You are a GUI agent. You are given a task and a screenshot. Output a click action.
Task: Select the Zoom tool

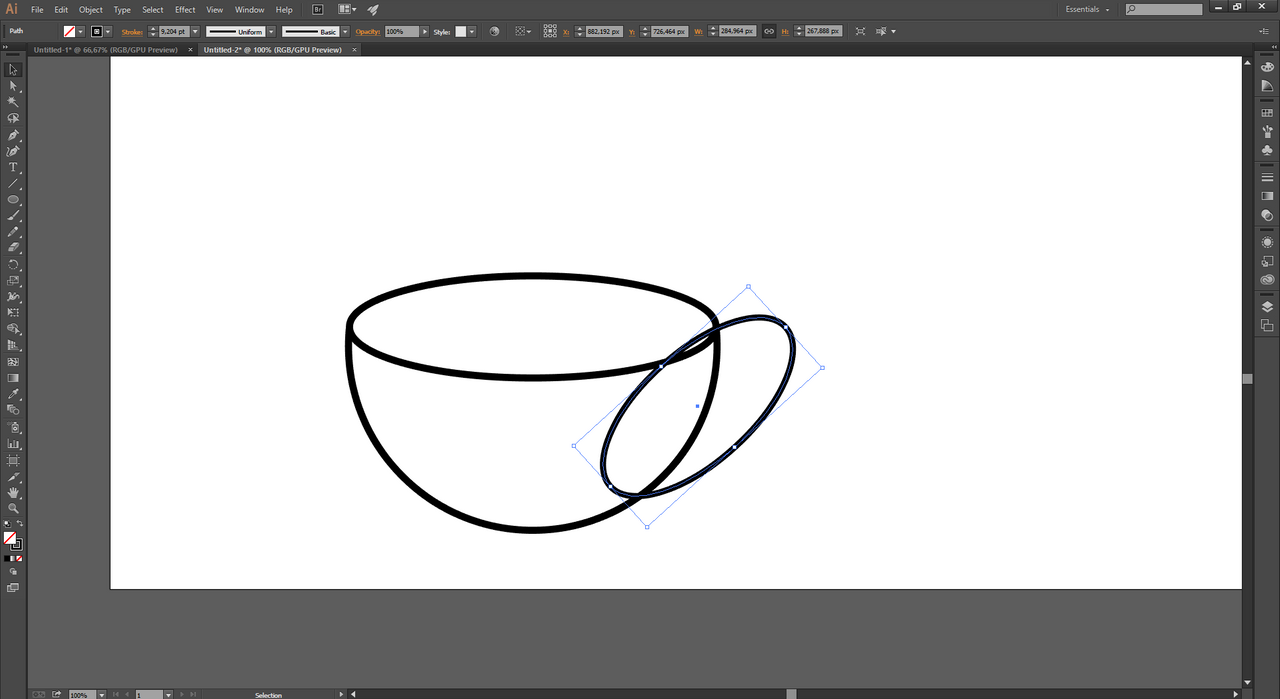coord(13,508)
